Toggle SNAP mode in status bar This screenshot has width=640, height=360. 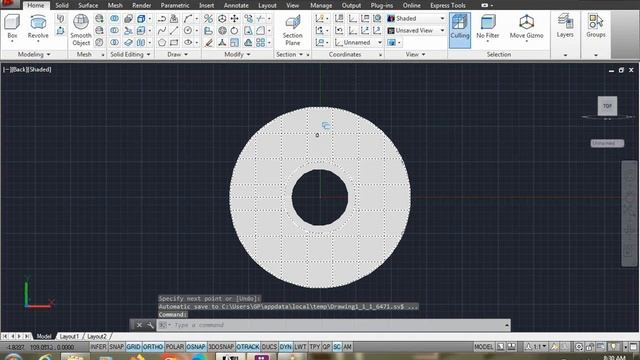(116, 347)
